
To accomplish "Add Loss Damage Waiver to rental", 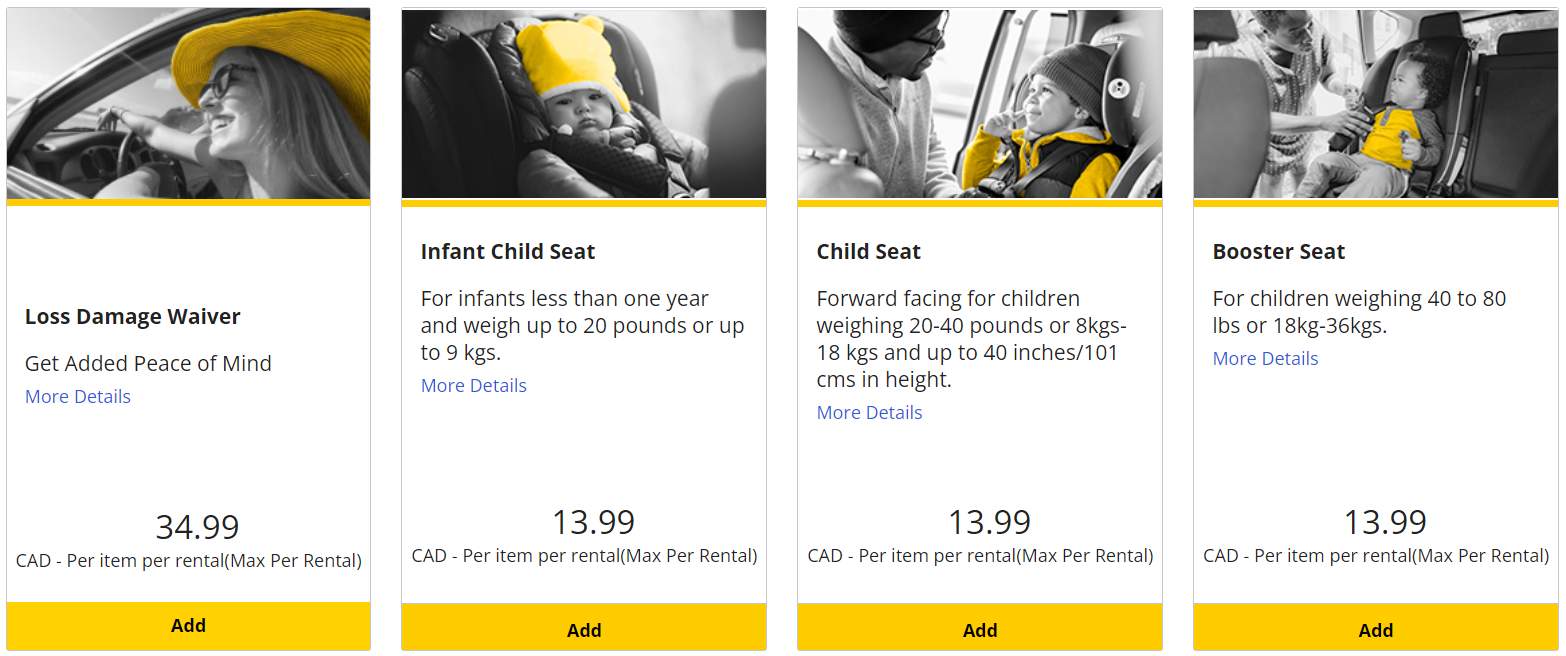I will pyautogui.click(x=188, y=626).
